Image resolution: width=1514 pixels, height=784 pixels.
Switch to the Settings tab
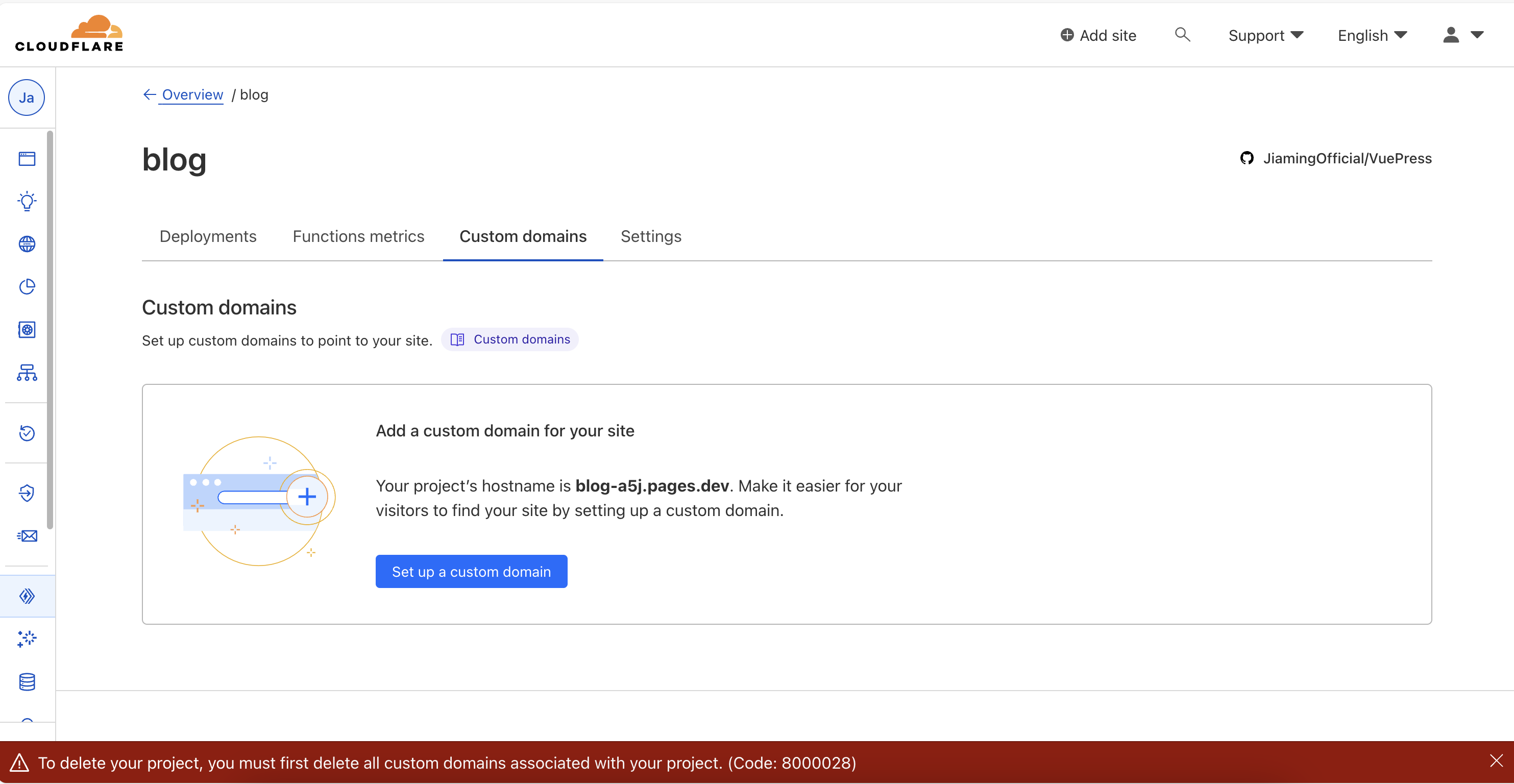pos(651,236)
